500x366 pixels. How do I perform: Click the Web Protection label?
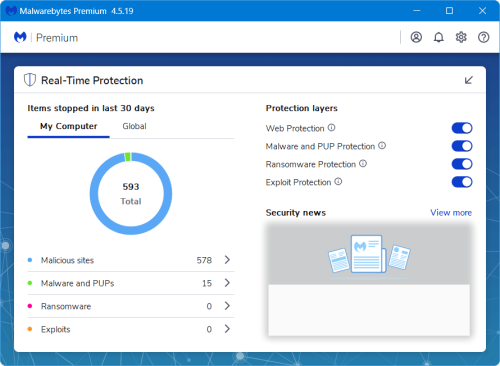tap(295, 128)
